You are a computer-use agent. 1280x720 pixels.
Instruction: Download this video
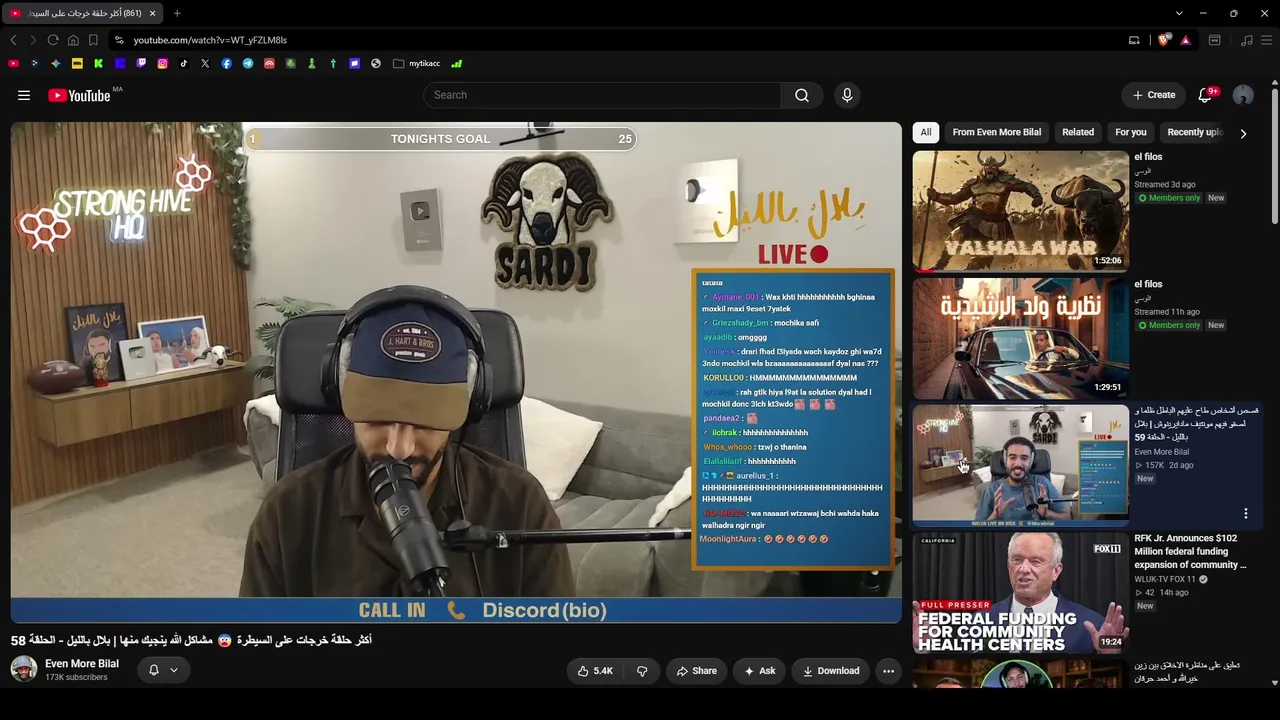click(831, 671)
